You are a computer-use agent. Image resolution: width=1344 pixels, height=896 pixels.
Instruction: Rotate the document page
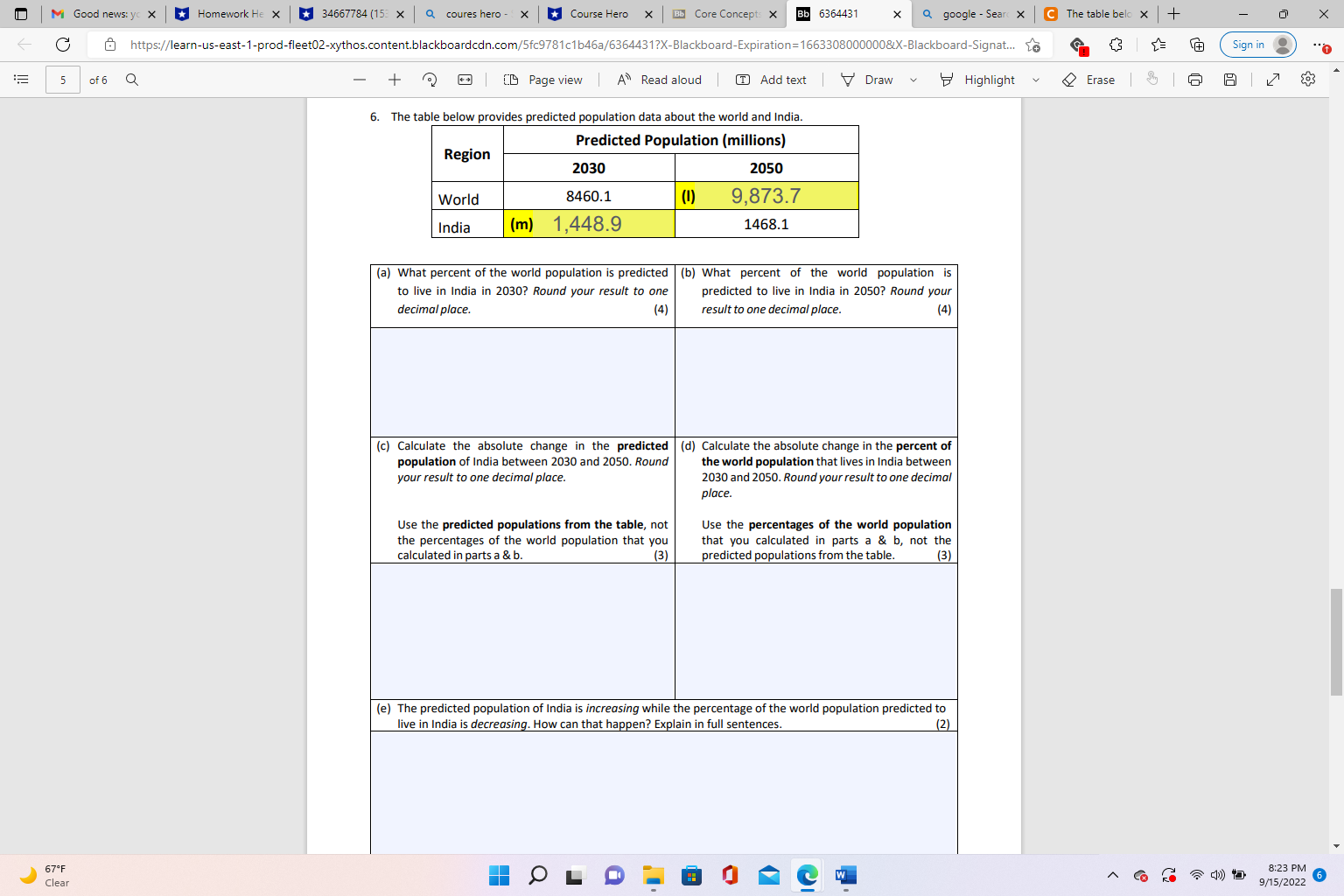[x=429, y=80]
